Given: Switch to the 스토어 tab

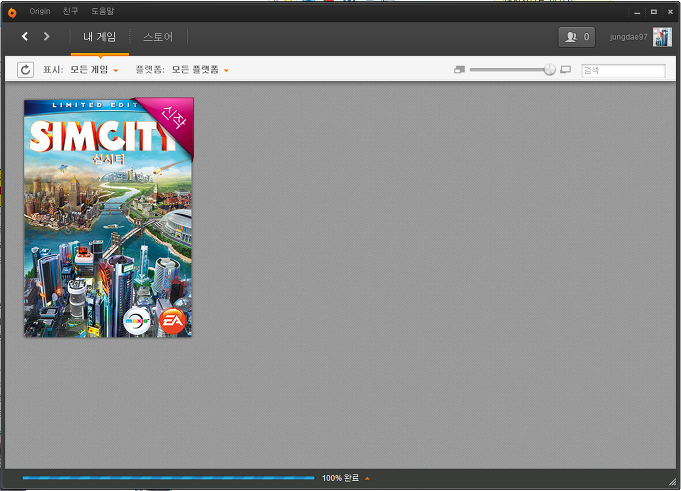Looking at the screenshot, I should pos(158,37).
